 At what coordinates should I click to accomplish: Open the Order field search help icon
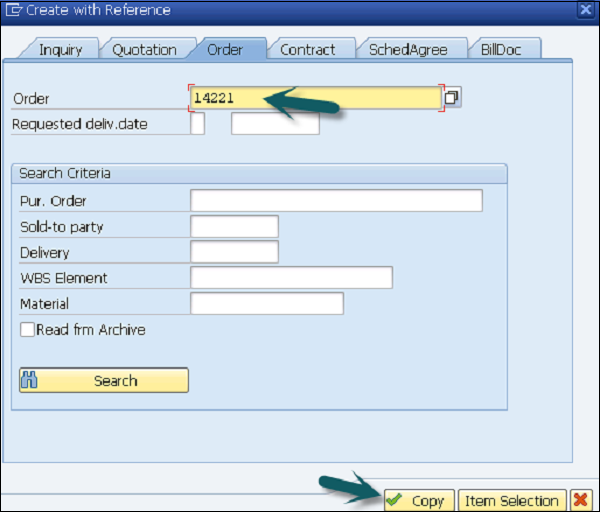point(452,98)
